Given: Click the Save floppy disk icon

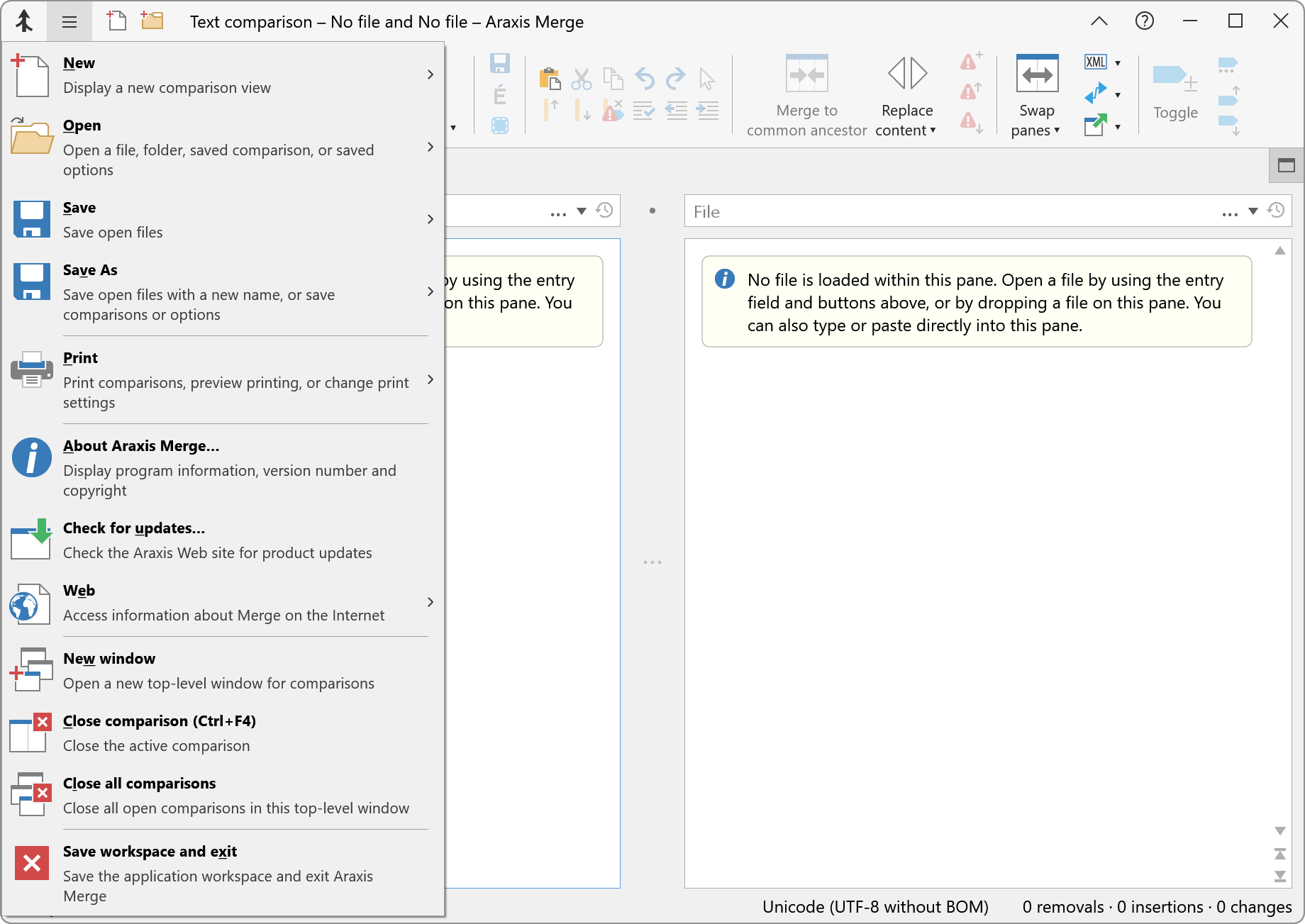Looking at the screenshot, I should click(500, 64).
